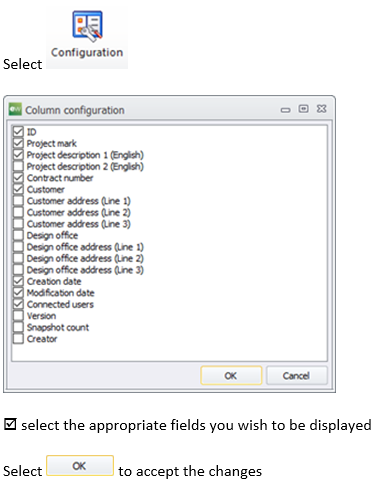This screenshot has width=385, height=482.
Task: Enable Design office address (Line 2)
Action: [x=18, y=258]
